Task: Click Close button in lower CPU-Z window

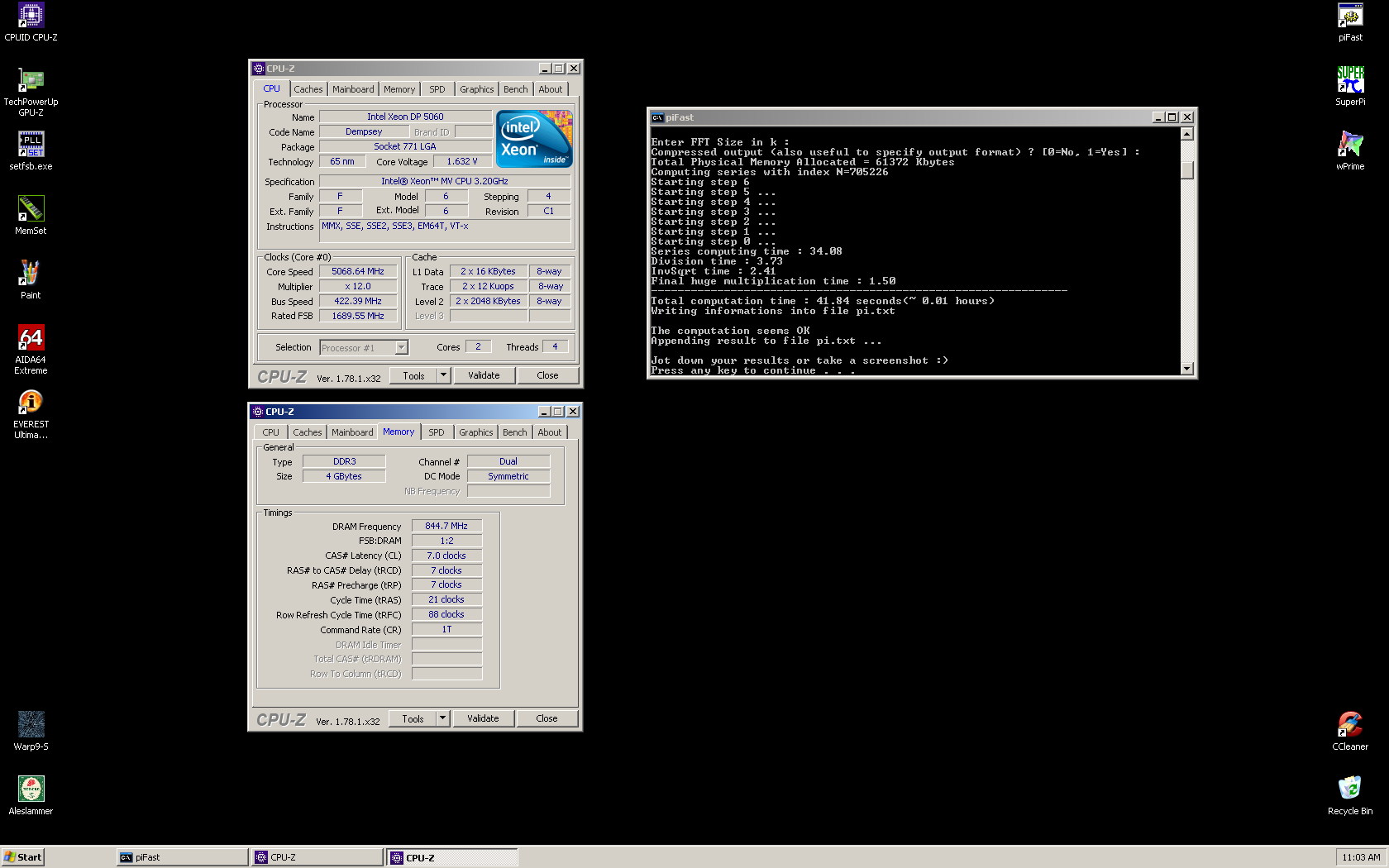Action: [x=547, y=718]
